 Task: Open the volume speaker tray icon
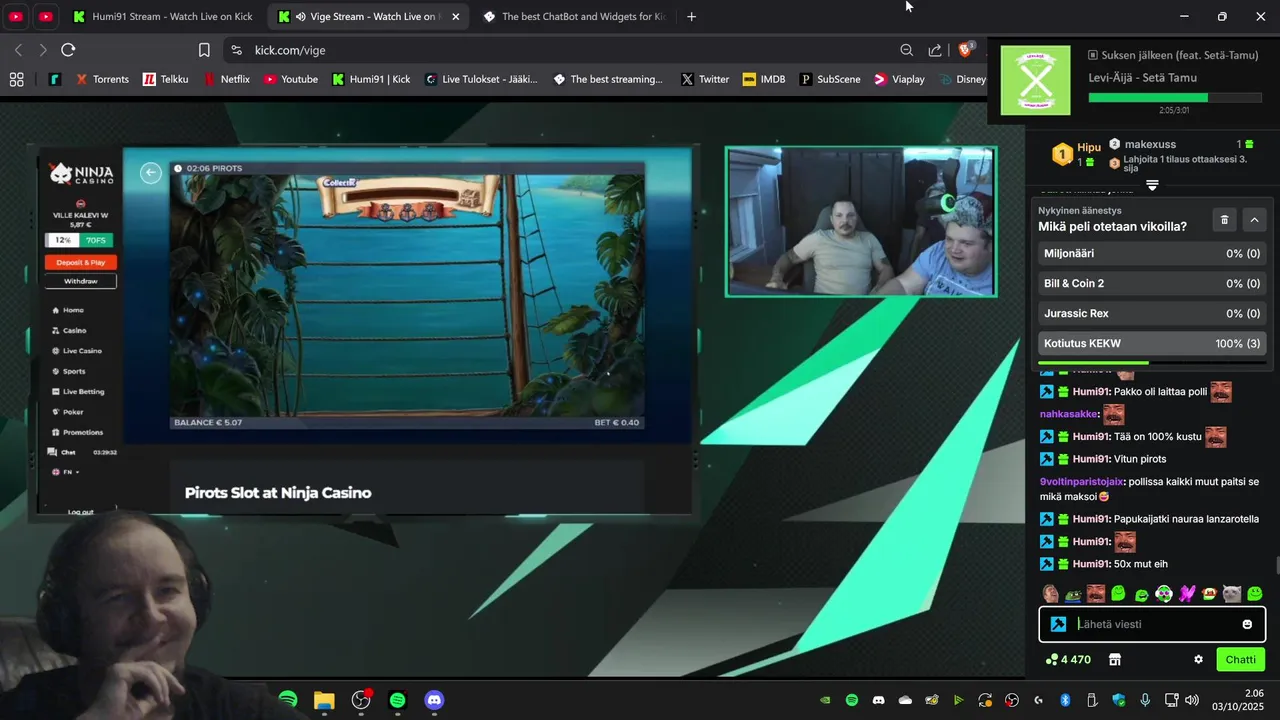(1192, 700)
